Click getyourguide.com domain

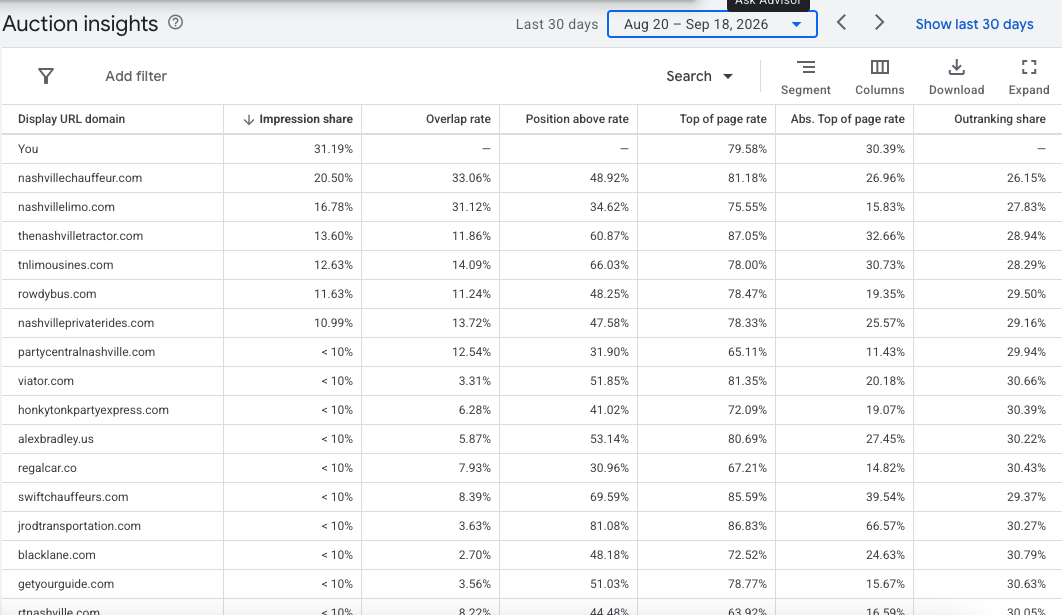[66, 584]
